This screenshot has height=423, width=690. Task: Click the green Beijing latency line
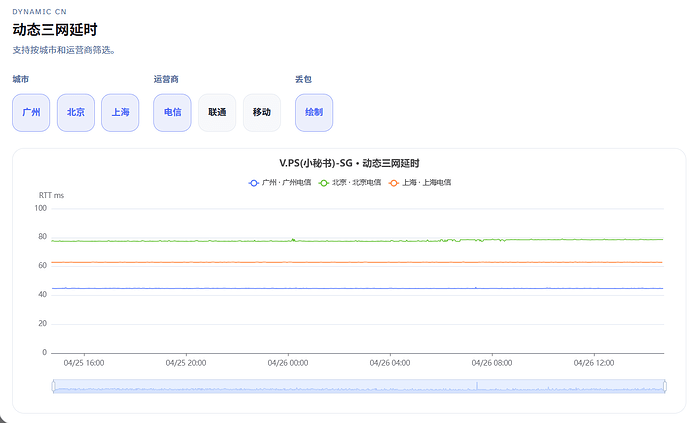356,241
